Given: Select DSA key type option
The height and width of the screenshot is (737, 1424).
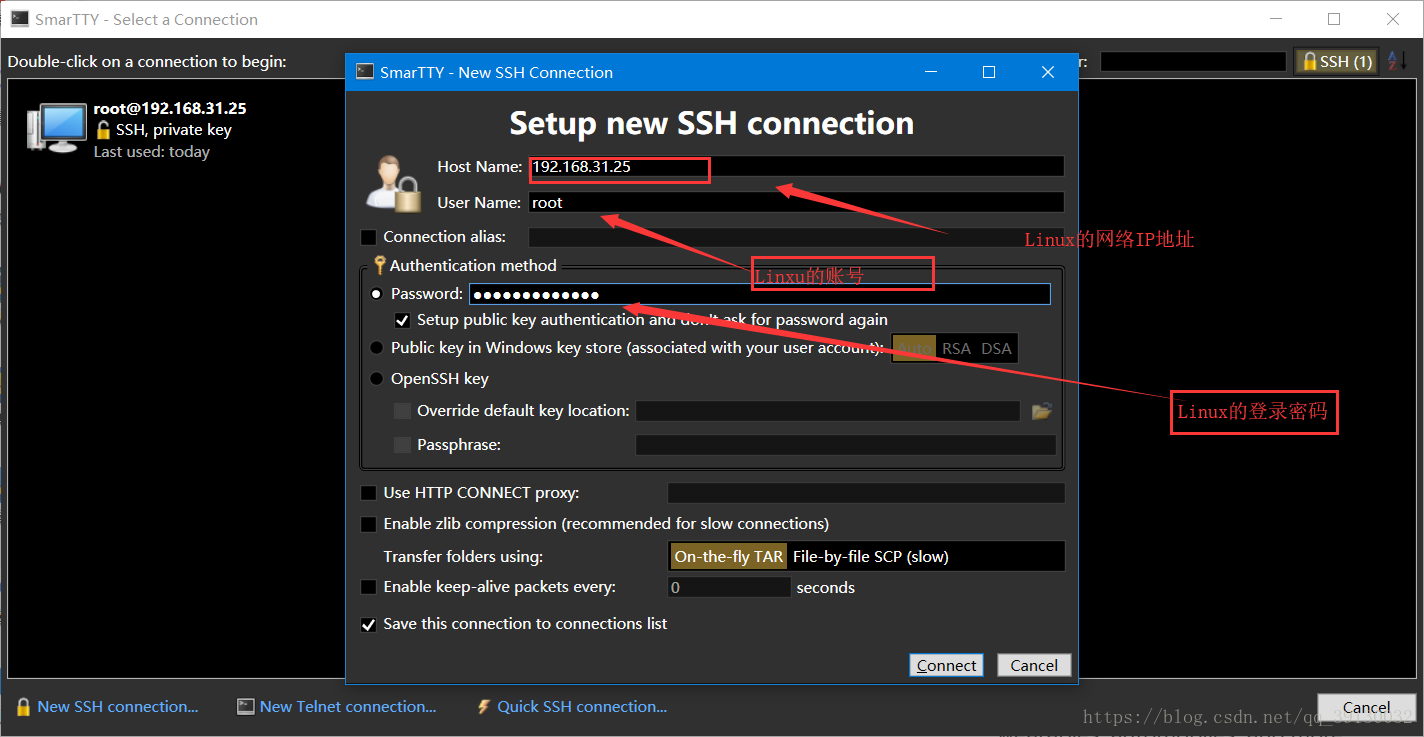Looking at the screenshot, I should pos(996,348).
